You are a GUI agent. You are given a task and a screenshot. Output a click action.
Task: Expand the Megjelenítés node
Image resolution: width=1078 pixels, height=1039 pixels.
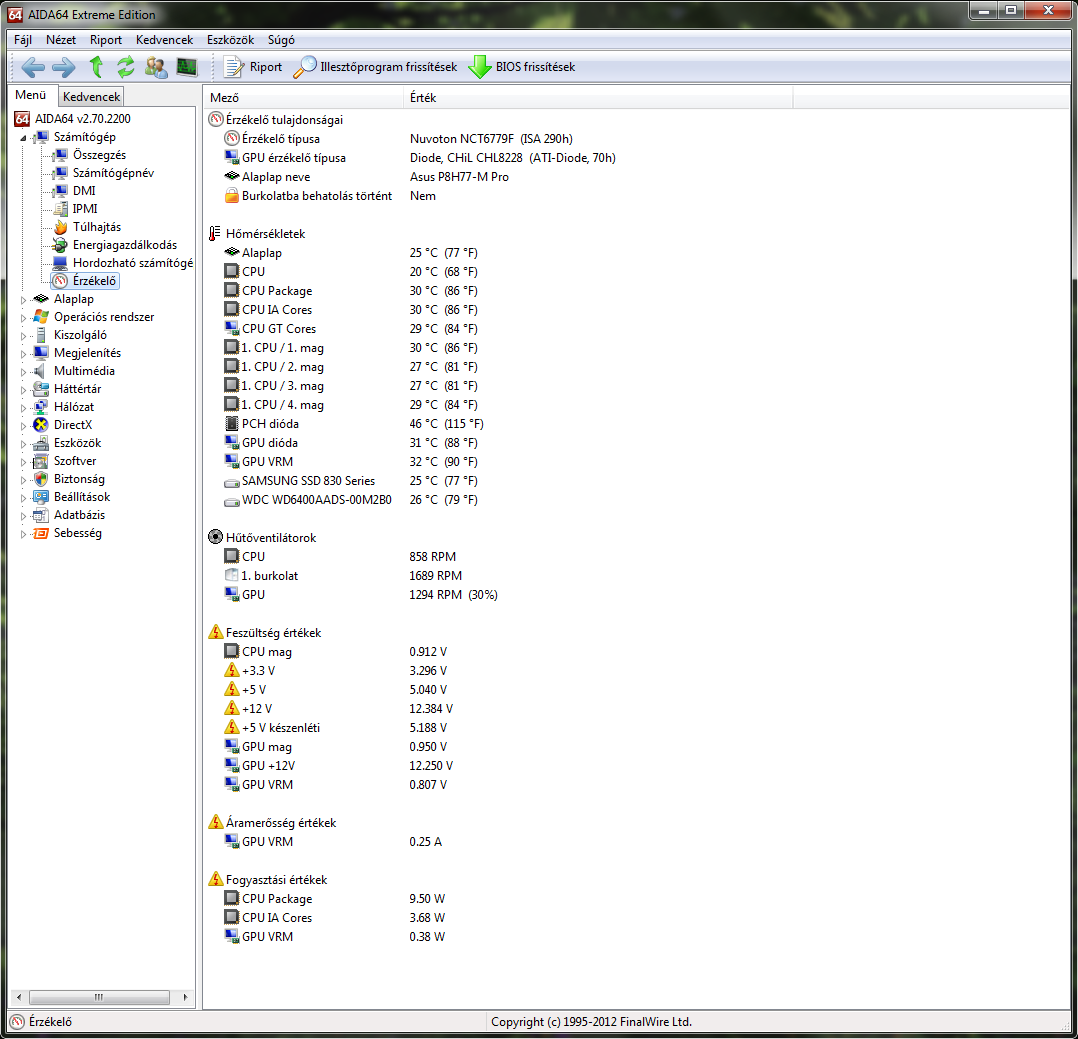coord(23,353)
